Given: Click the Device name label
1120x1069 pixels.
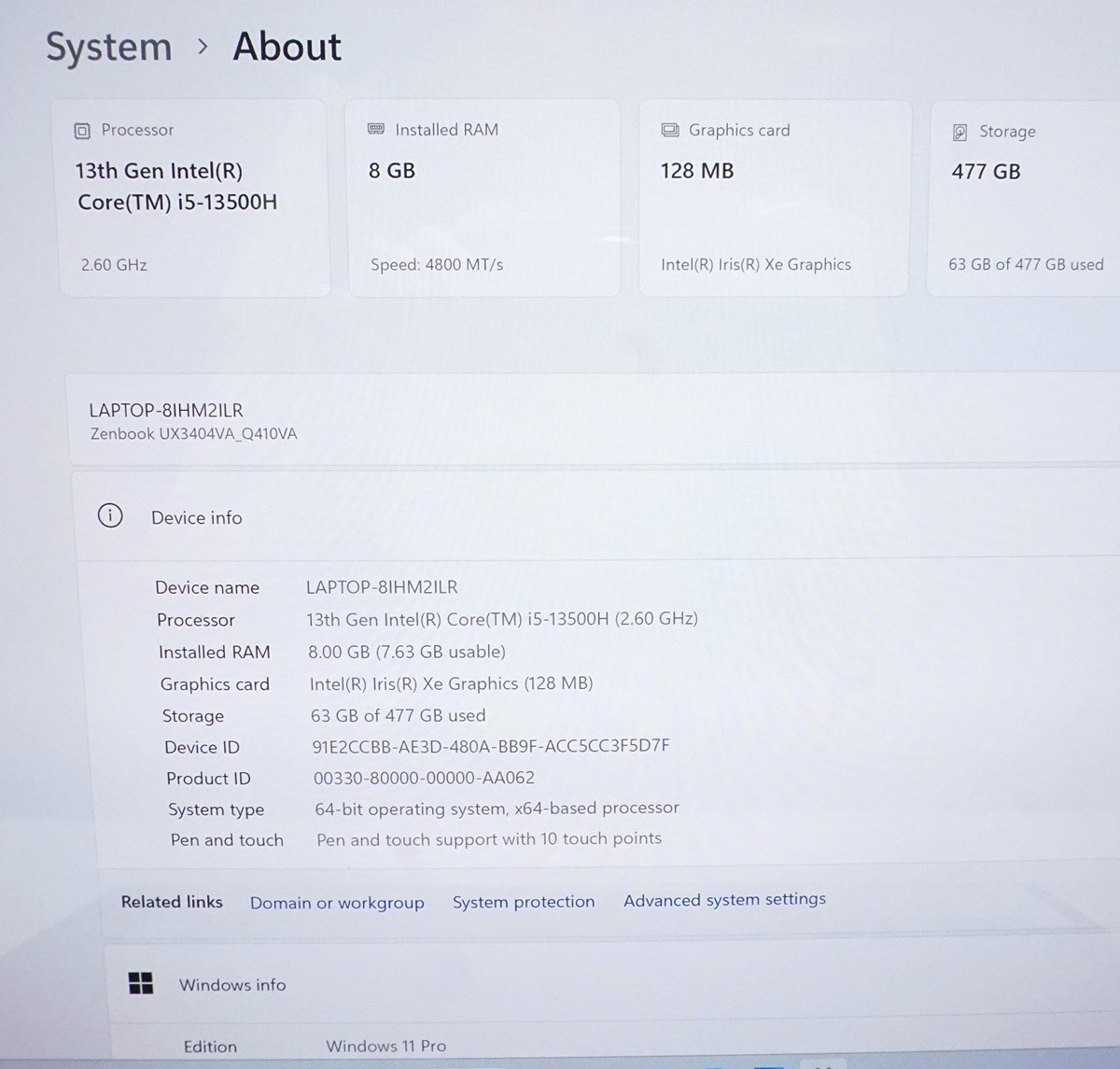Looking at the screenshot, I should click(207, 587).
